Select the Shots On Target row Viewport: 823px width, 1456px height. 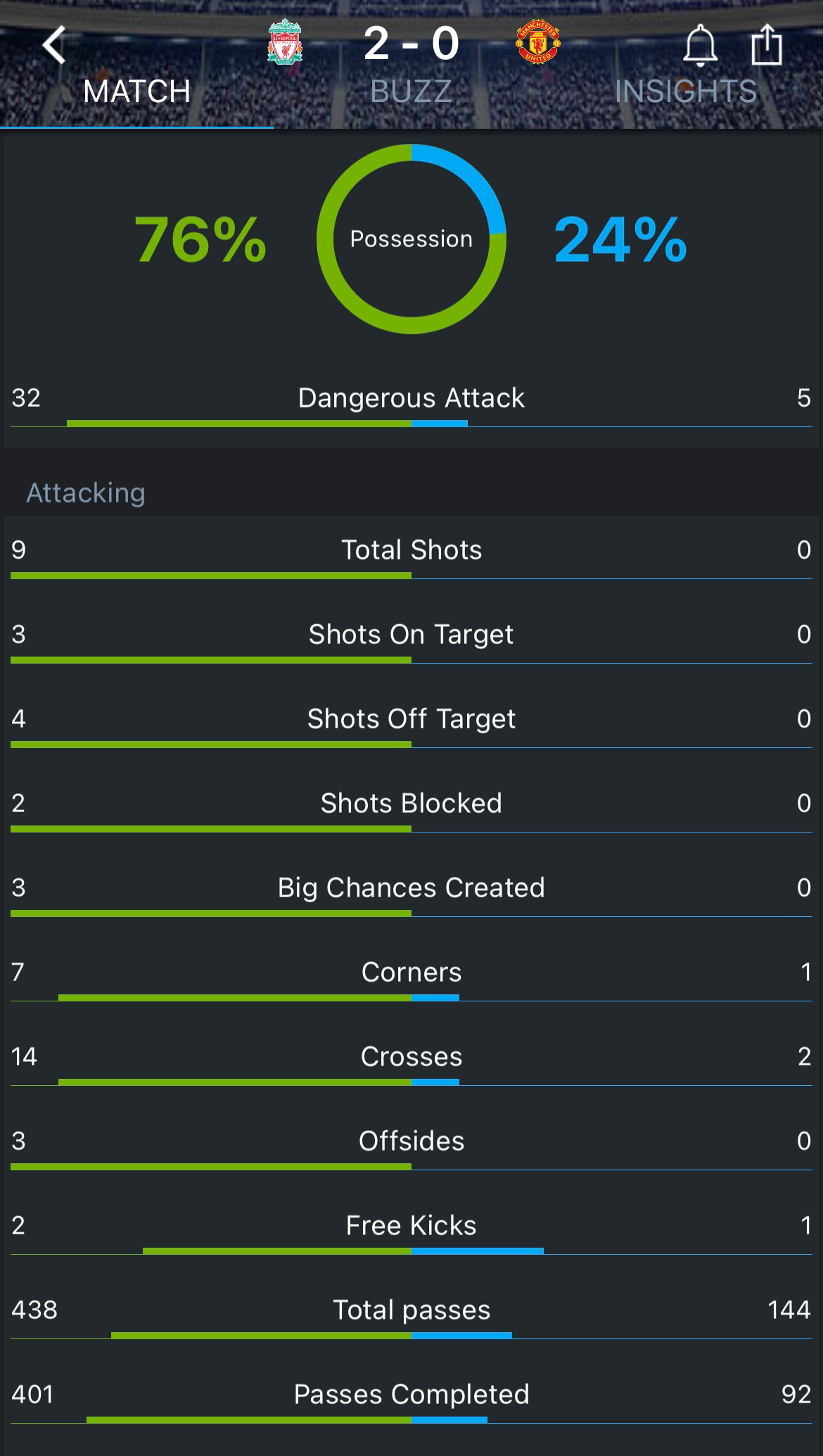click(412, 641)
